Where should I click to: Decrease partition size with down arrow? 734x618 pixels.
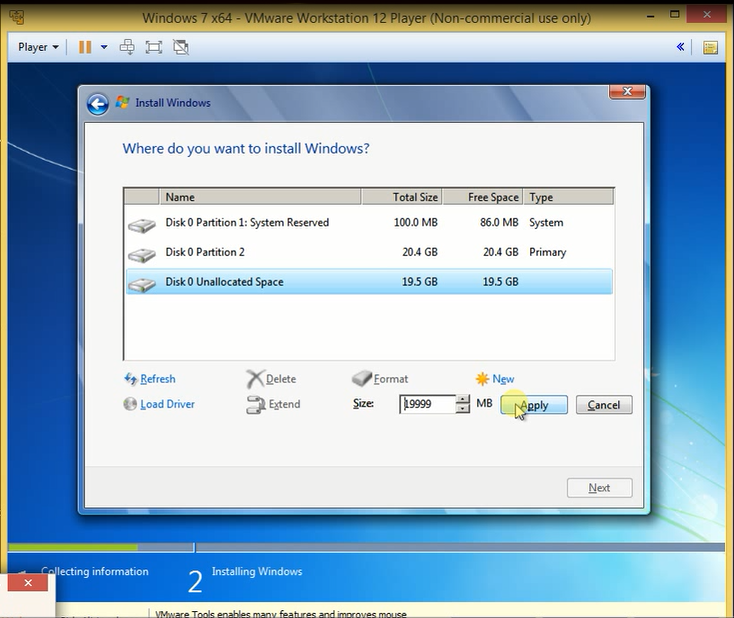pos(462,409)
